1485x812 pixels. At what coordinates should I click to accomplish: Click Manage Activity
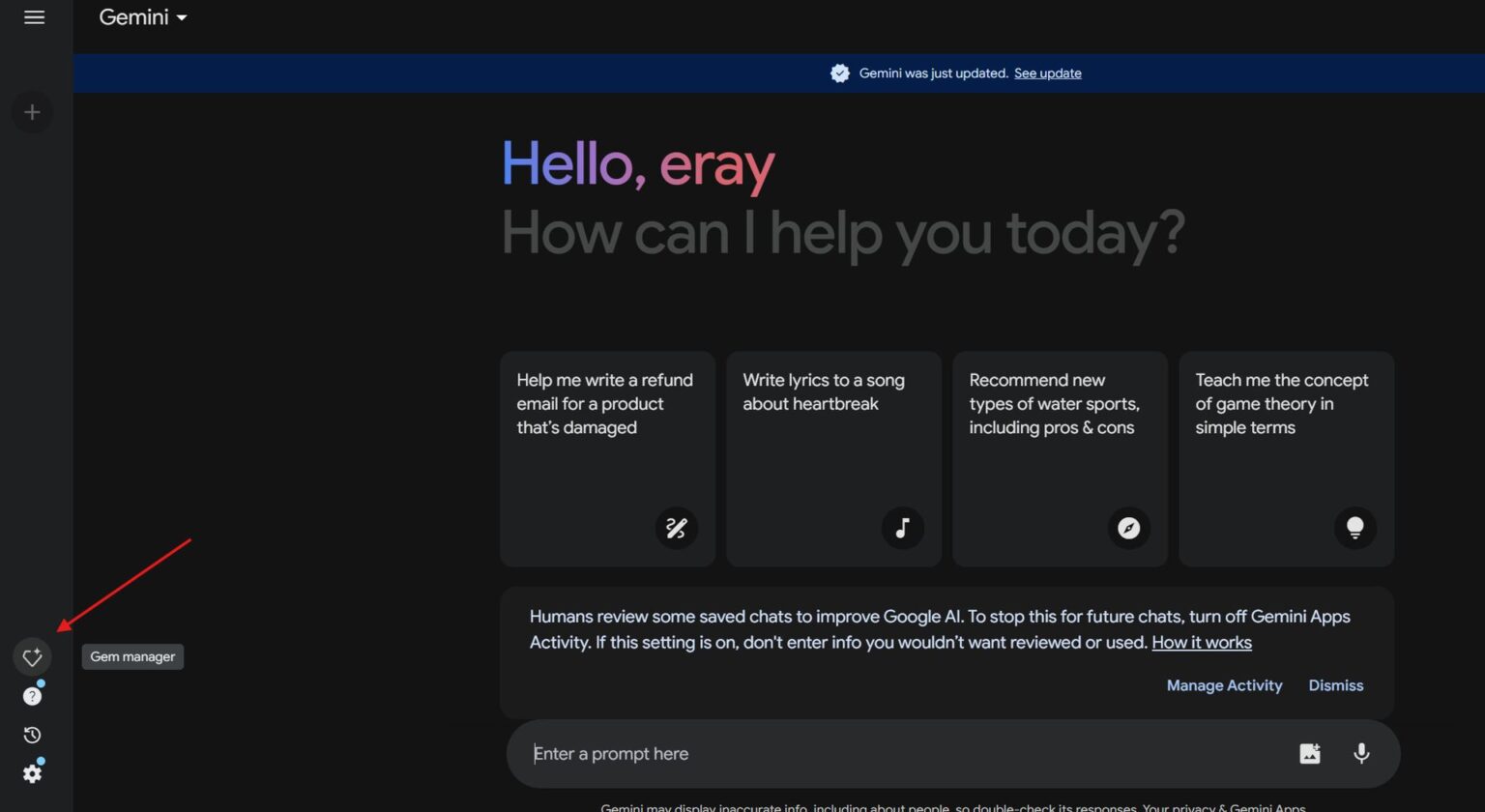coord(1224,685)
